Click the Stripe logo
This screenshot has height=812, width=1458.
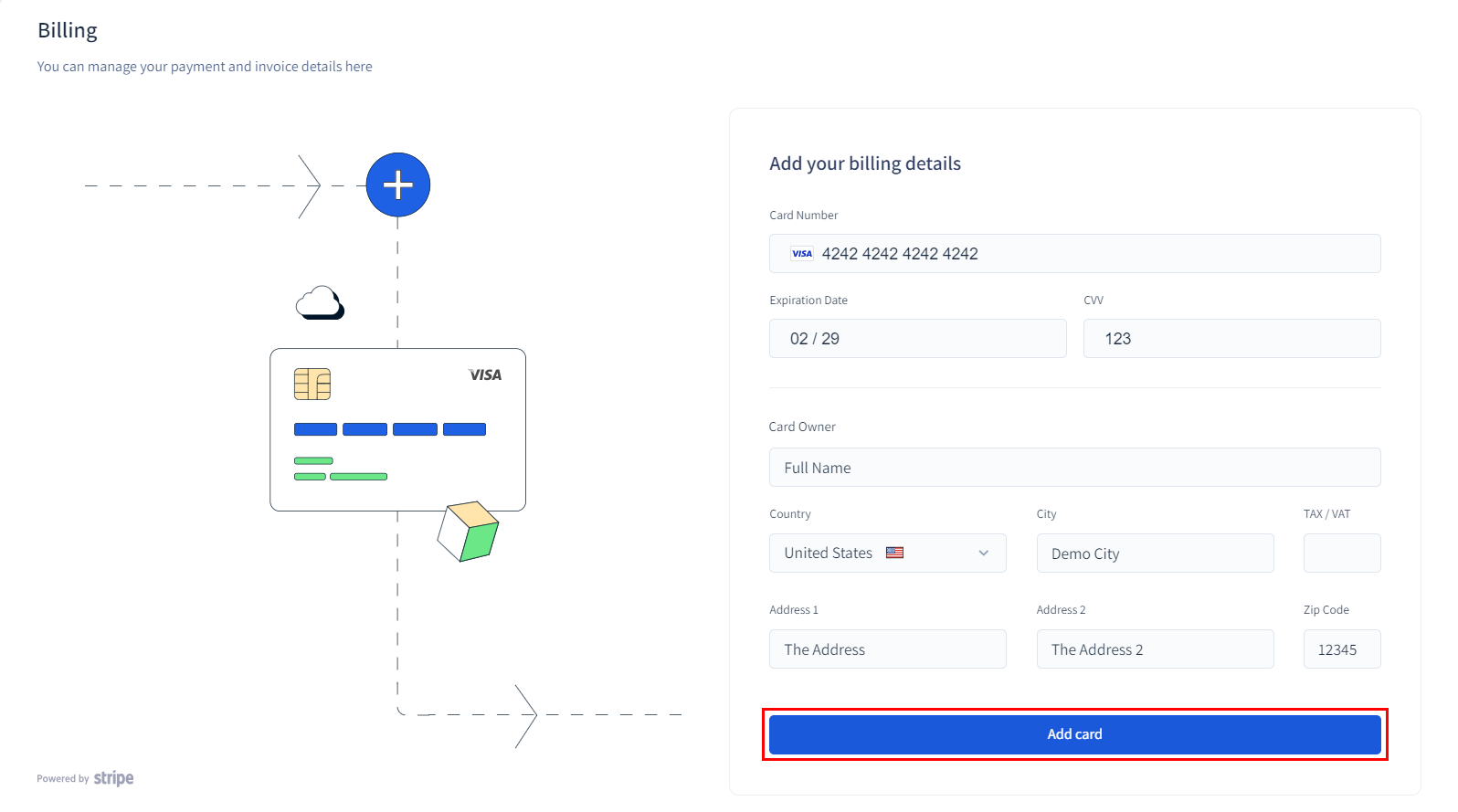click(x=113, y=778)
